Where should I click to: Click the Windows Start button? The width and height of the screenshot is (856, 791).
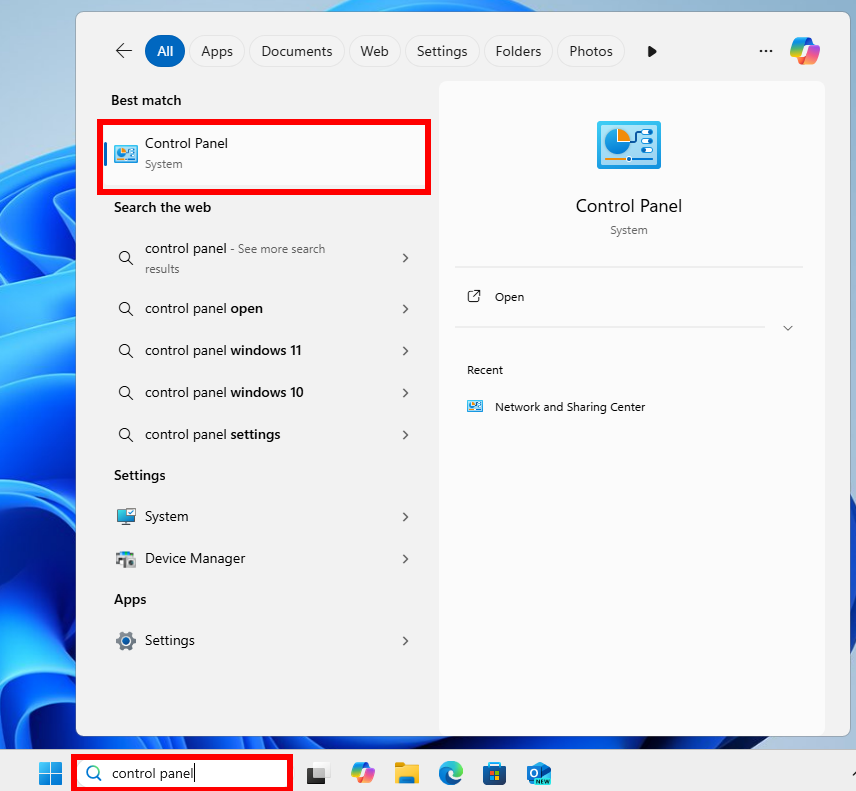[50, 773]
